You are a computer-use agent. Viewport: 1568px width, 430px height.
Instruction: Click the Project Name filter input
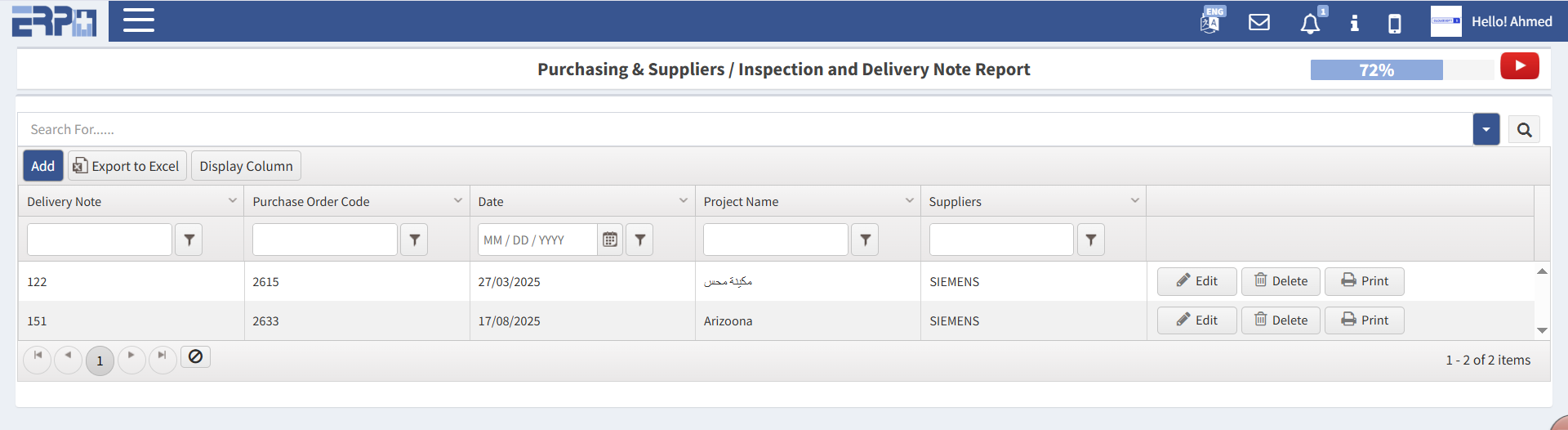click(x=775, y=240)
